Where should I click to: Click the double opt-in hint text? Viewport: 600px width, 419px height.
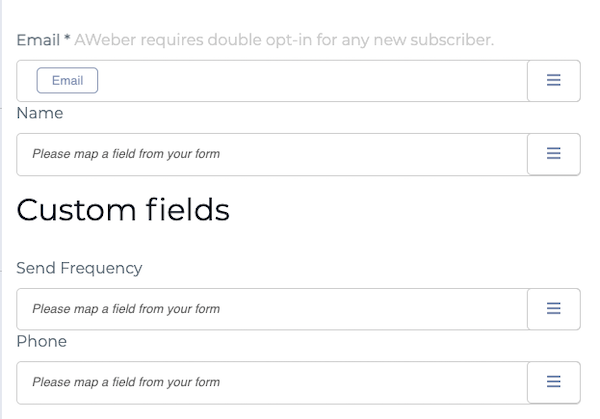[x=330, y=40]
